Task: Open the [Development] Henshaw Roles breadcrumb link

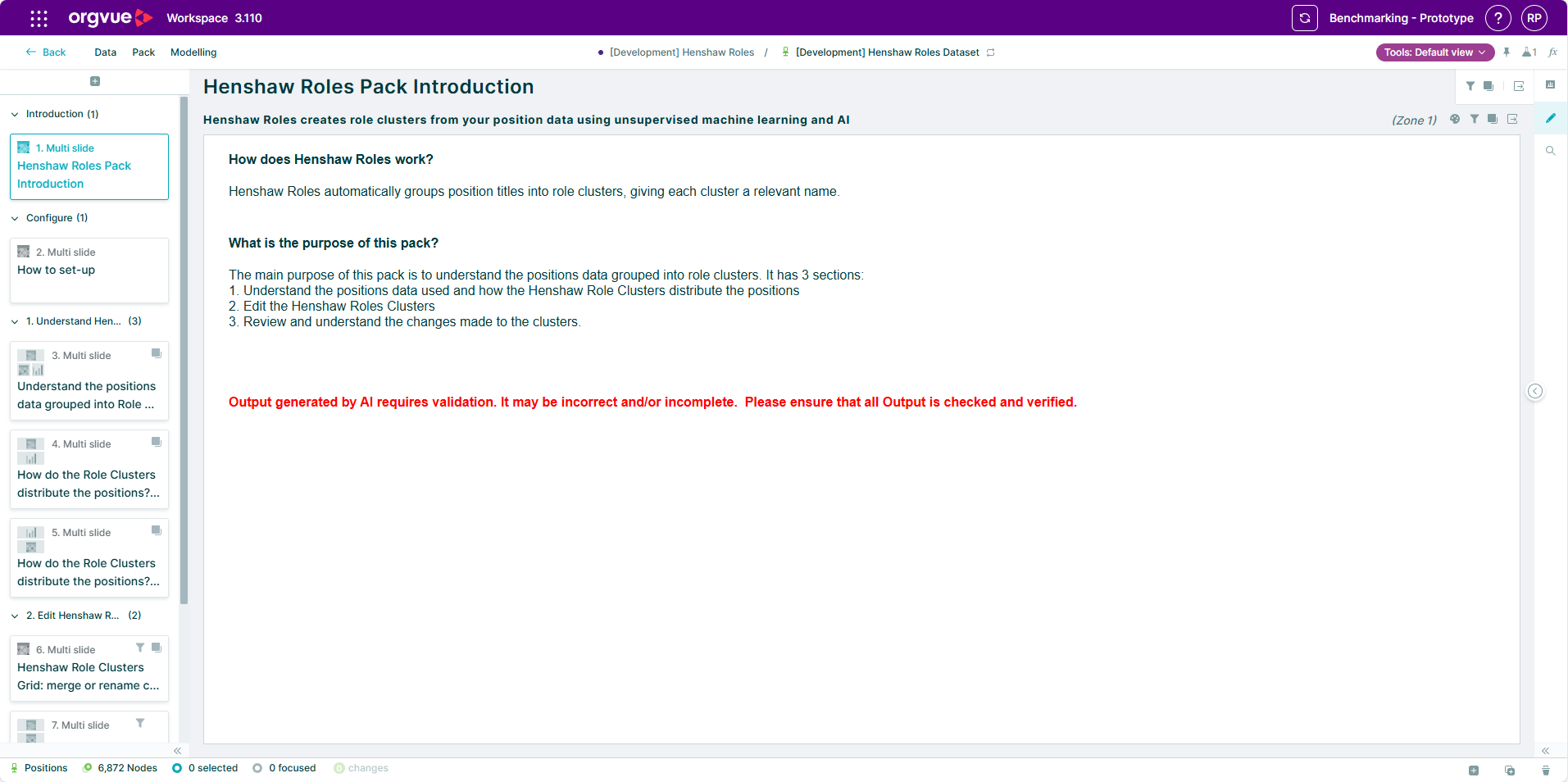Action: tap(682, 52)
